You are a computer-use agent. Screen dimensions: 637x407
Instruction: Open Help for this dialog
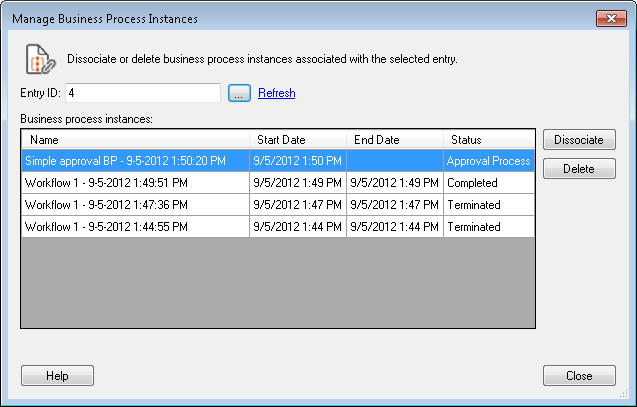57,376
